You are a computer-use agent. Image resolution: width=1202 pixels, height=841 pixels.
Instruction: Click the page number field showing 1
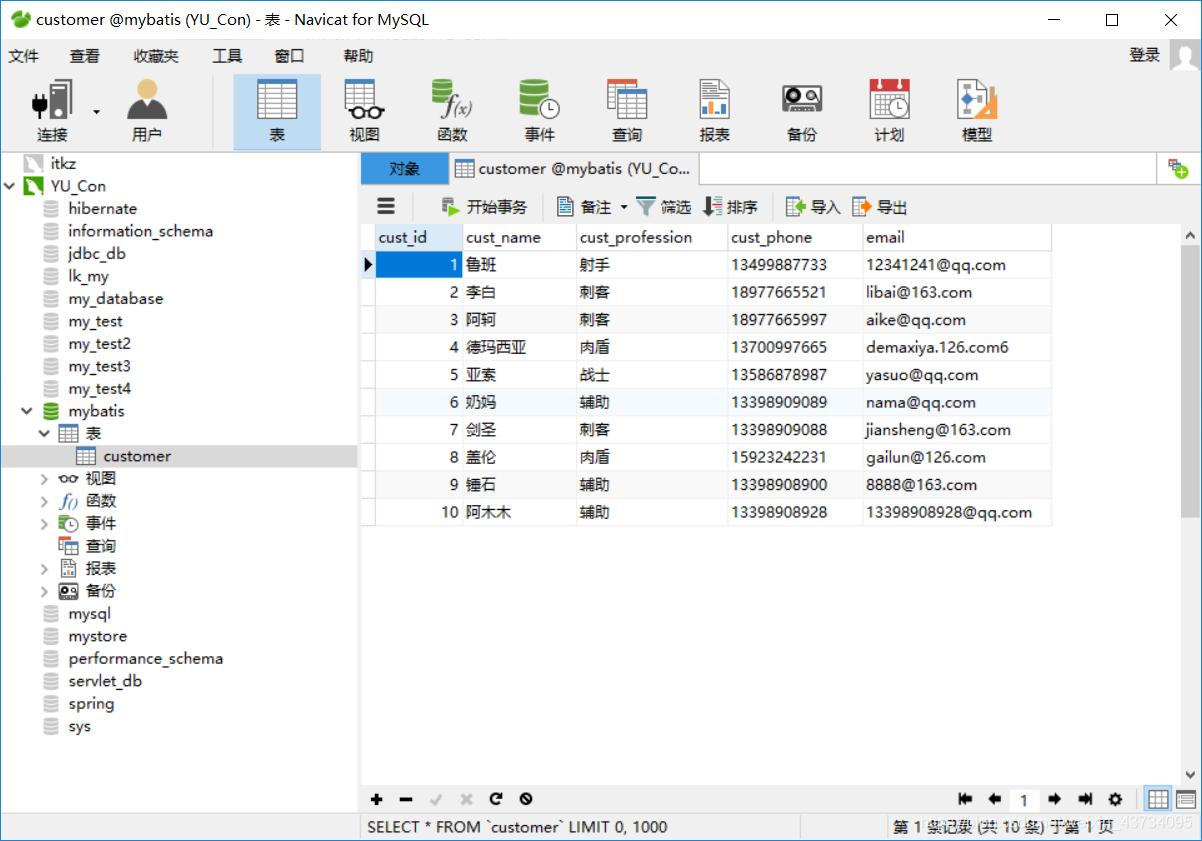coord(1024,799)
